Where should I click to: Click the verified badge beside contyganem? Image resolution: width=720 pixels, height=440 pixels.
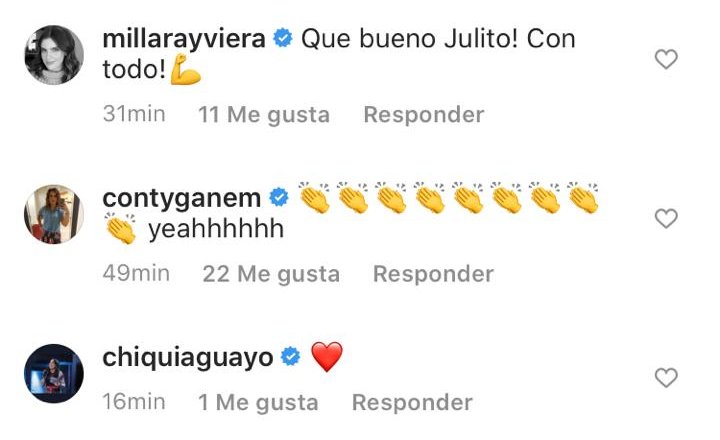point(279,197)
